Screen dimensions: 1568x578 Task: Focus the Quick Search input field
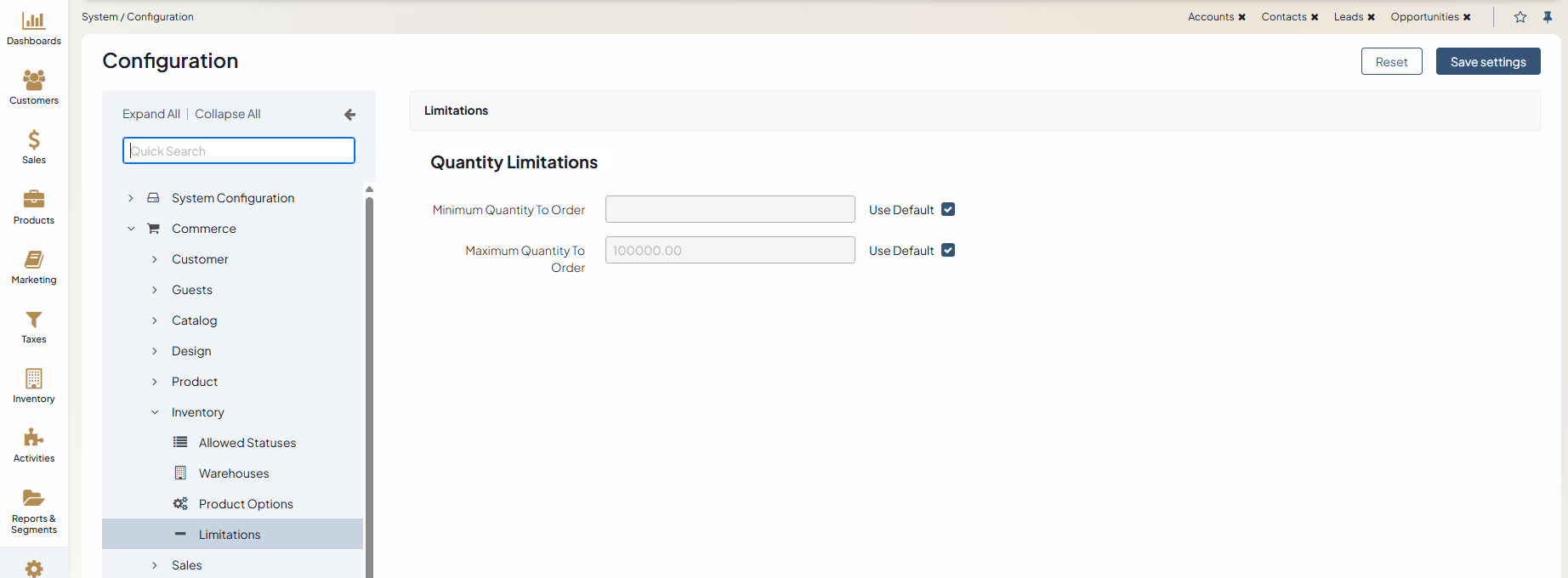point(239,151)
